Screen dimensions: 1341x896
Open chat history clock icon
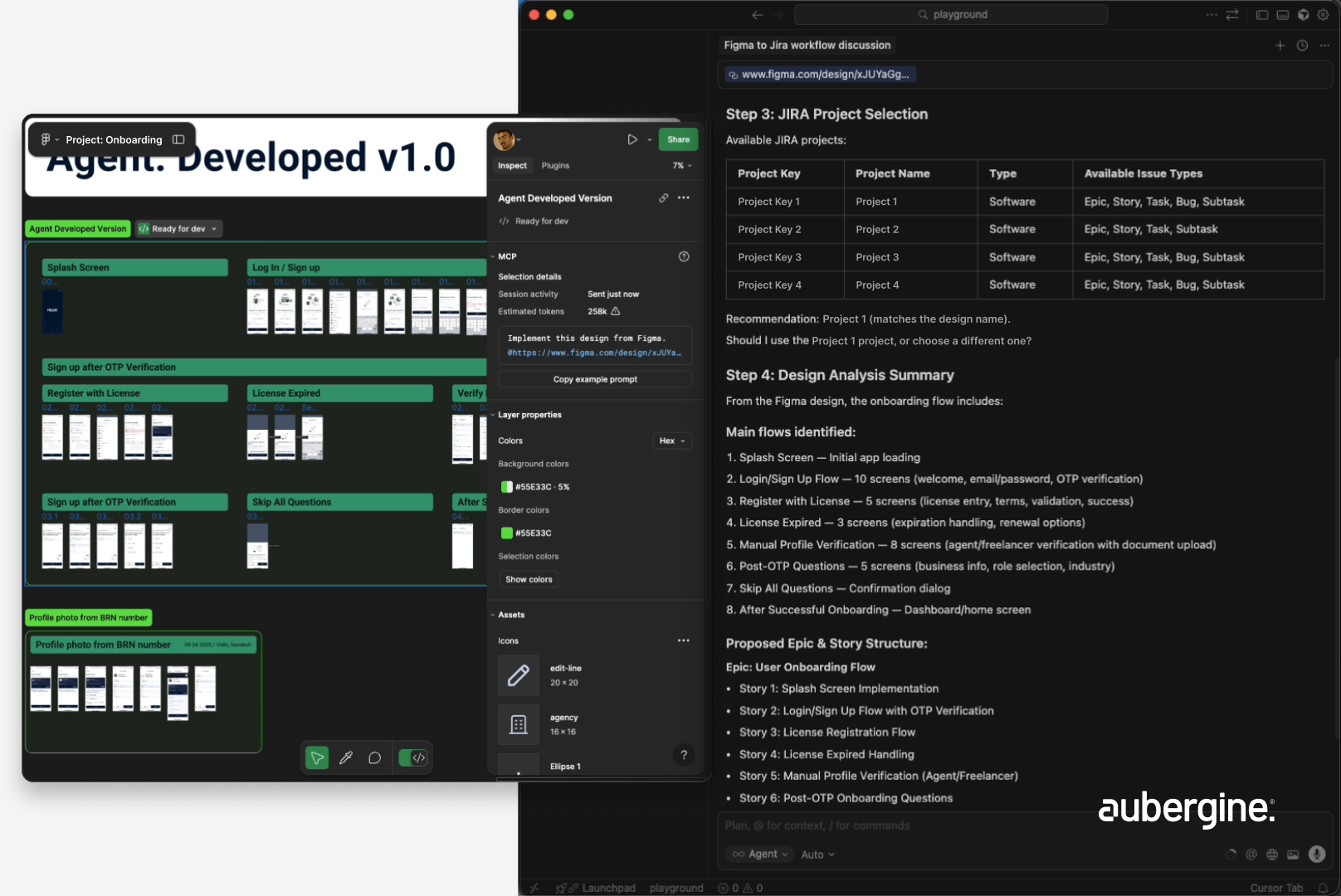1303,46
